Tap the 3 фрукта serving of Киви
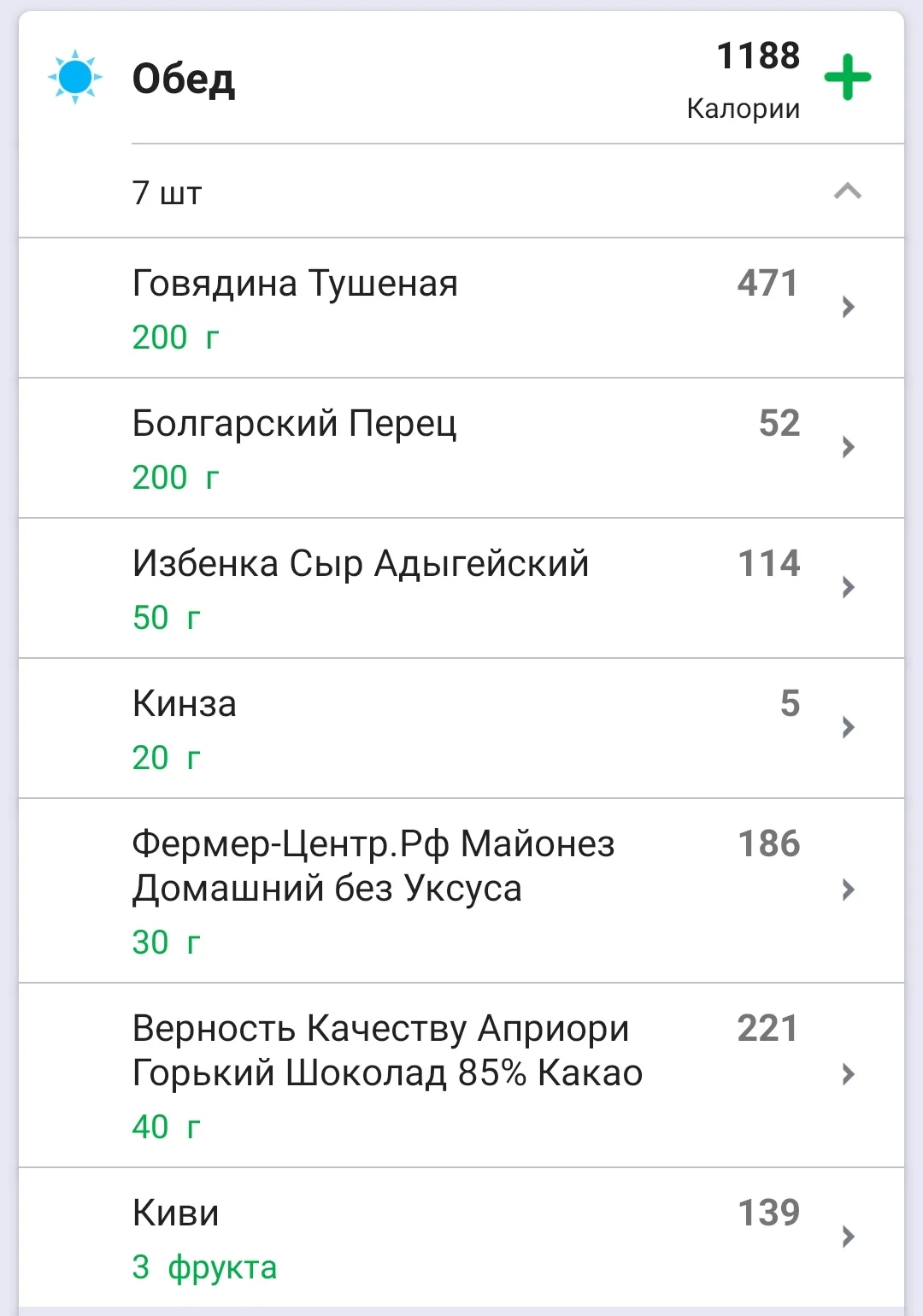 pos(204,1267)
